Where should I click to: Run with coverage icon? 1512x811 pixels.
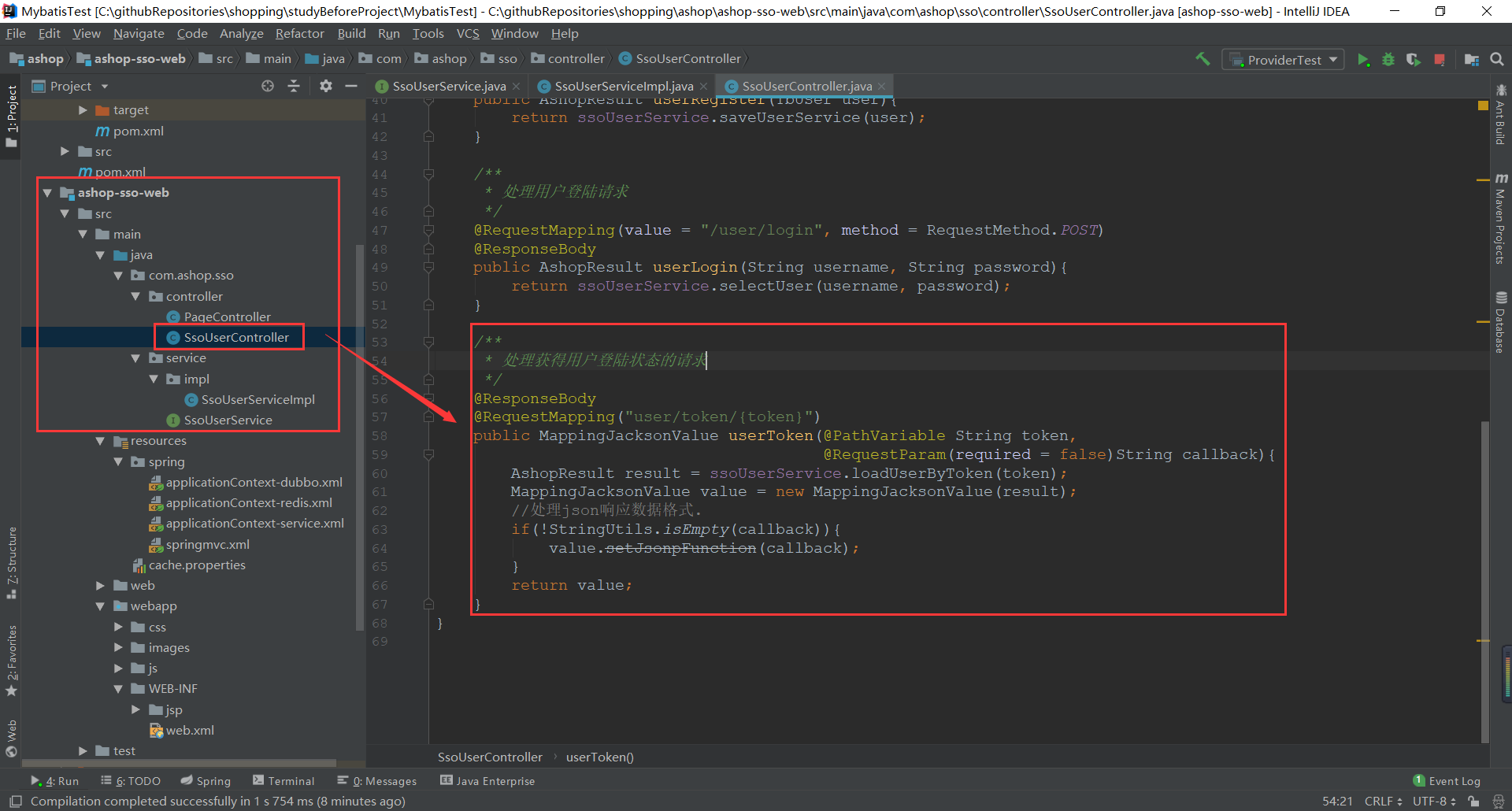pyautogui.click(x=1414, y=60)
